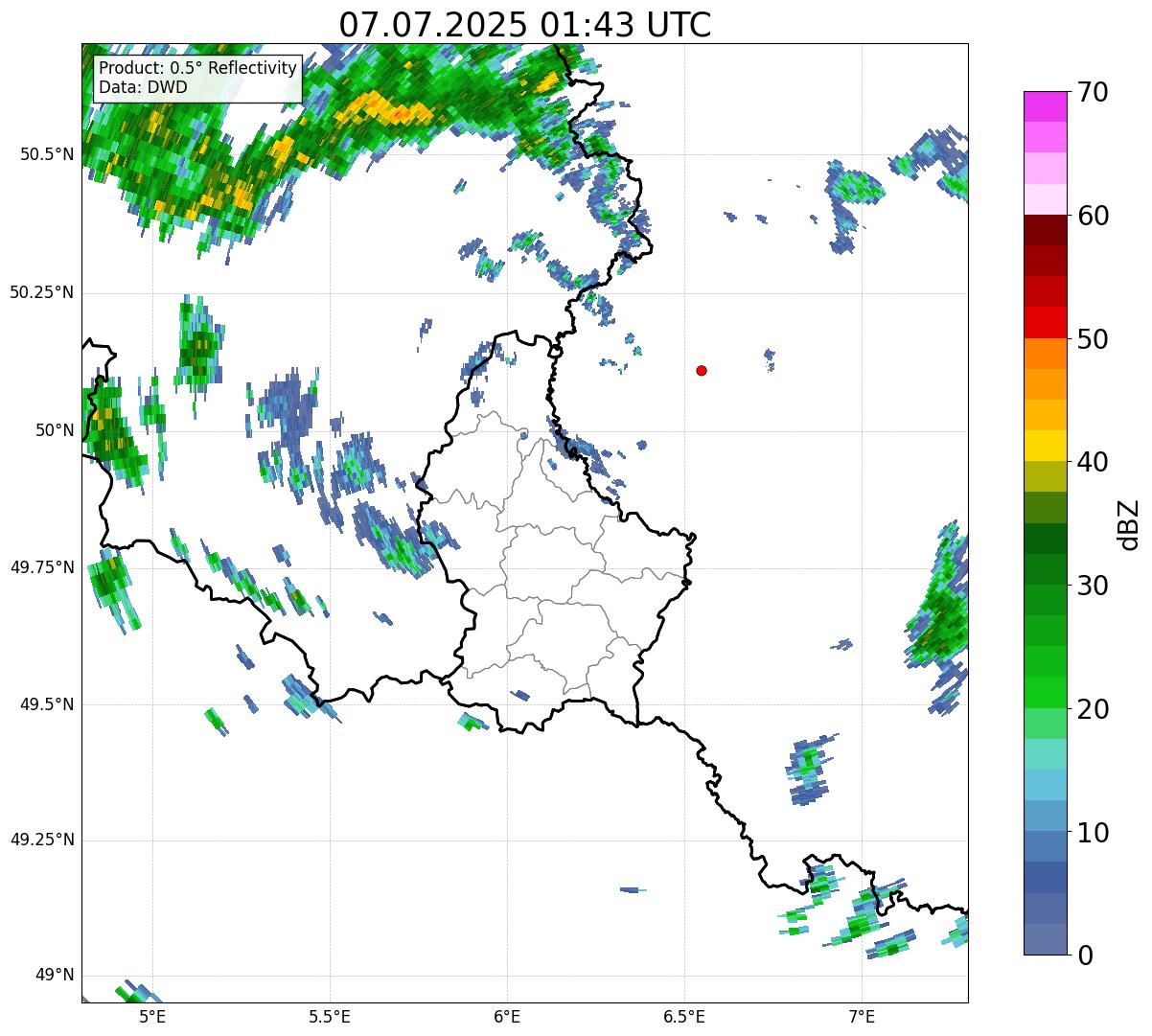Screen dimensions: 1152x1036
Task: Click the 49.5°N latitude label
Action: 46,704
